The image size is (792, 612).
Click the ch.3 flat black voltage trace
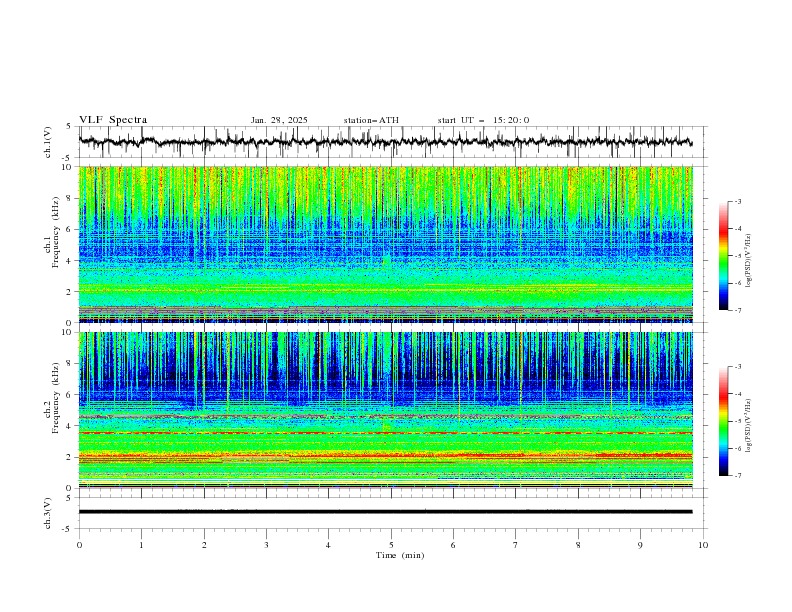pyautogui.click(x=385, y=512)
